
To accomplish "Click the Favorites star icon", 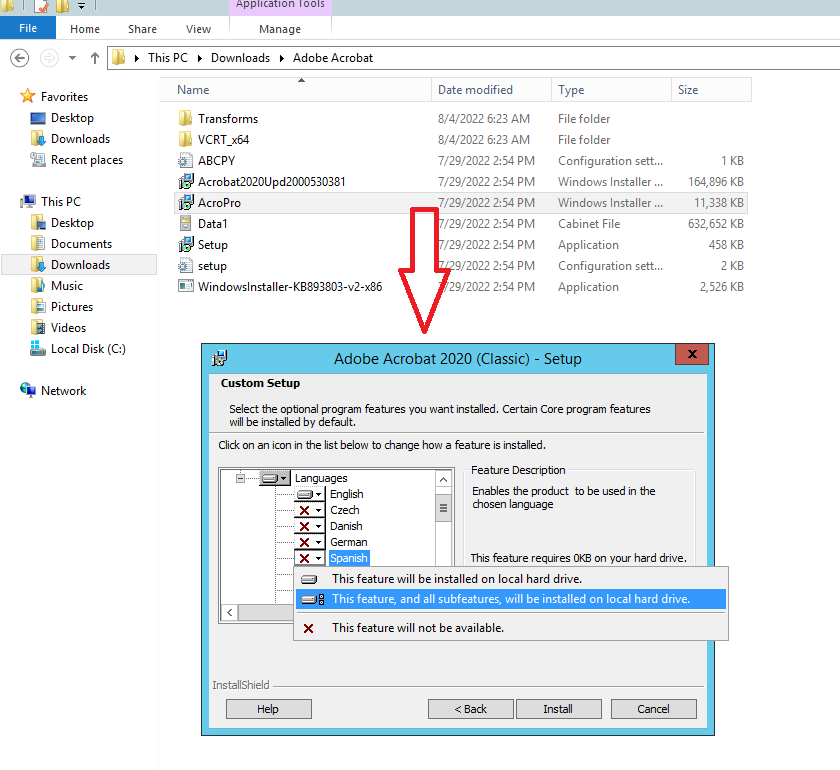I will pyautogui.click(x=27, y=96).
